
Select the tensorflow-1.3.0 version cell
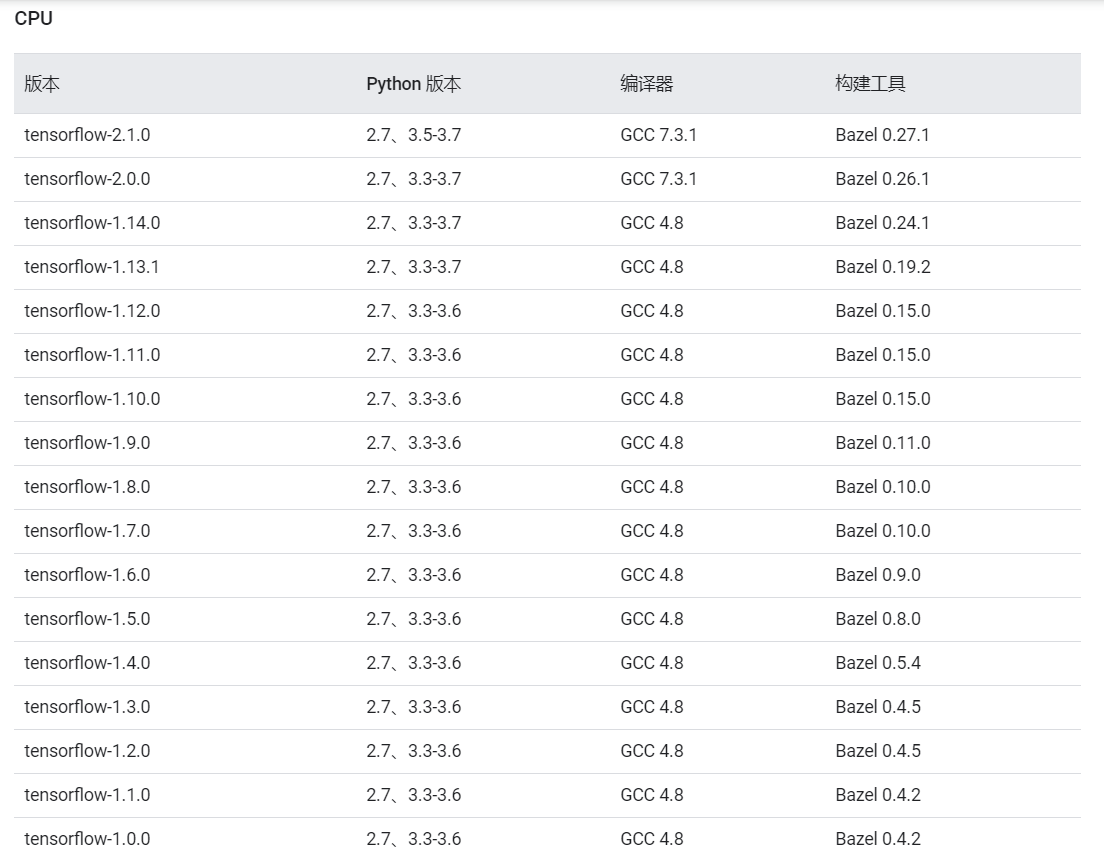(87, 707)
